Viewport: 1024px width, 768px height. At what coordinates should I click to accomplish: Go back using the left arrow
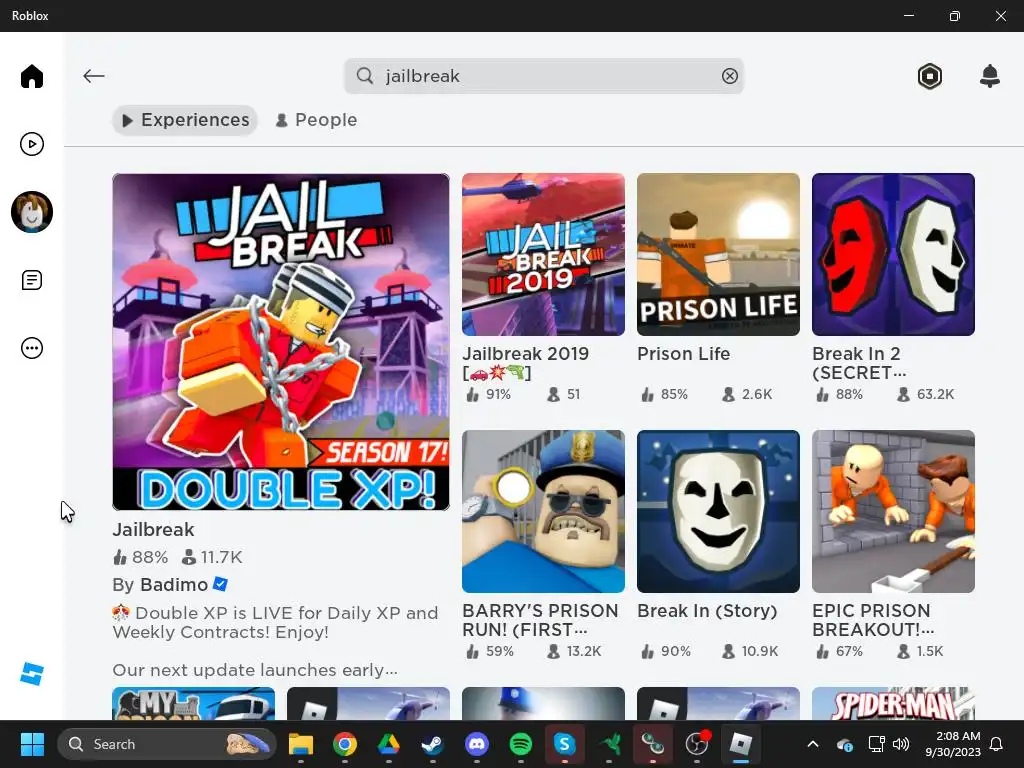tap(93, 76)
